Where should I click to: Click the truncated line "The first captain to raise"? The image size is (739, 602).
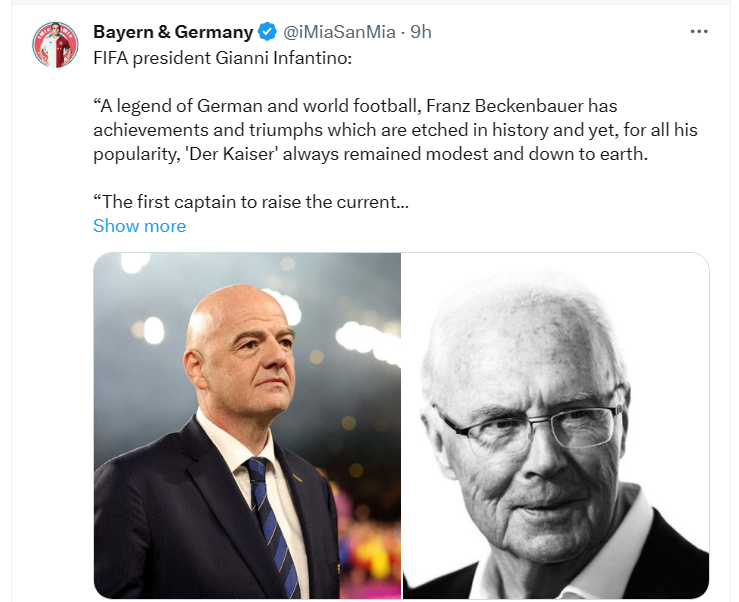click(251, 202)
